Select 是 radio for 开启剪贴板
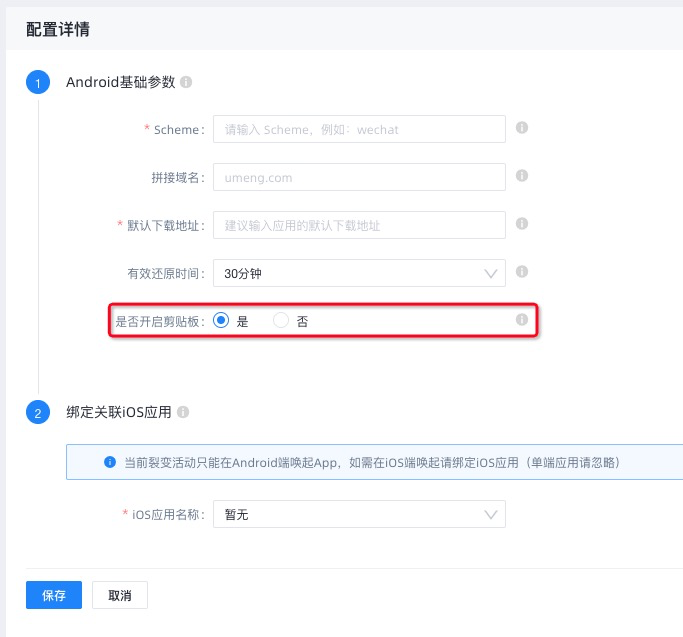 221,320
